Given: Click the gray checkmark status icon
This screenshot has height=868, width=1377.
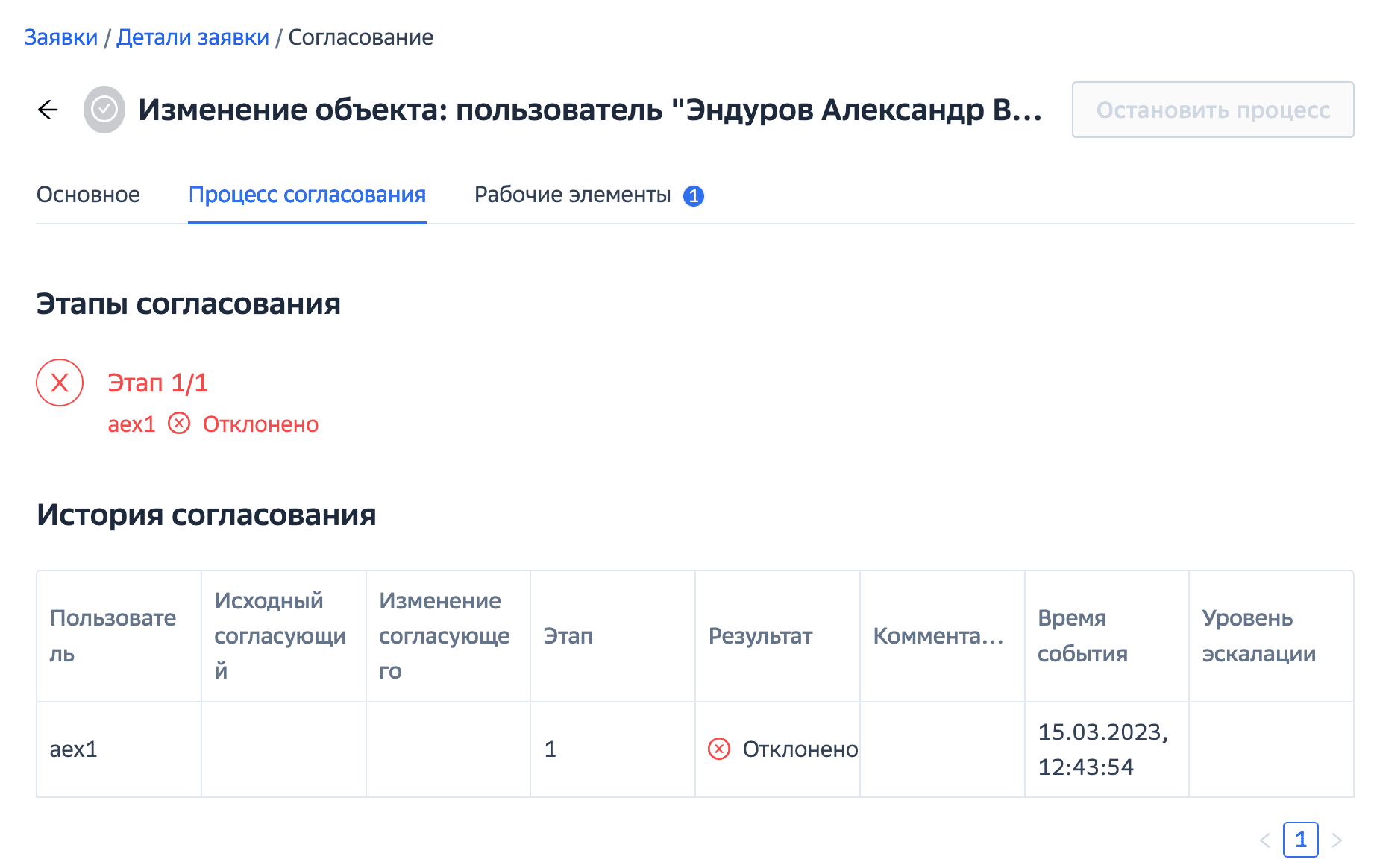Looking at the screenshot, I should 104,110.
